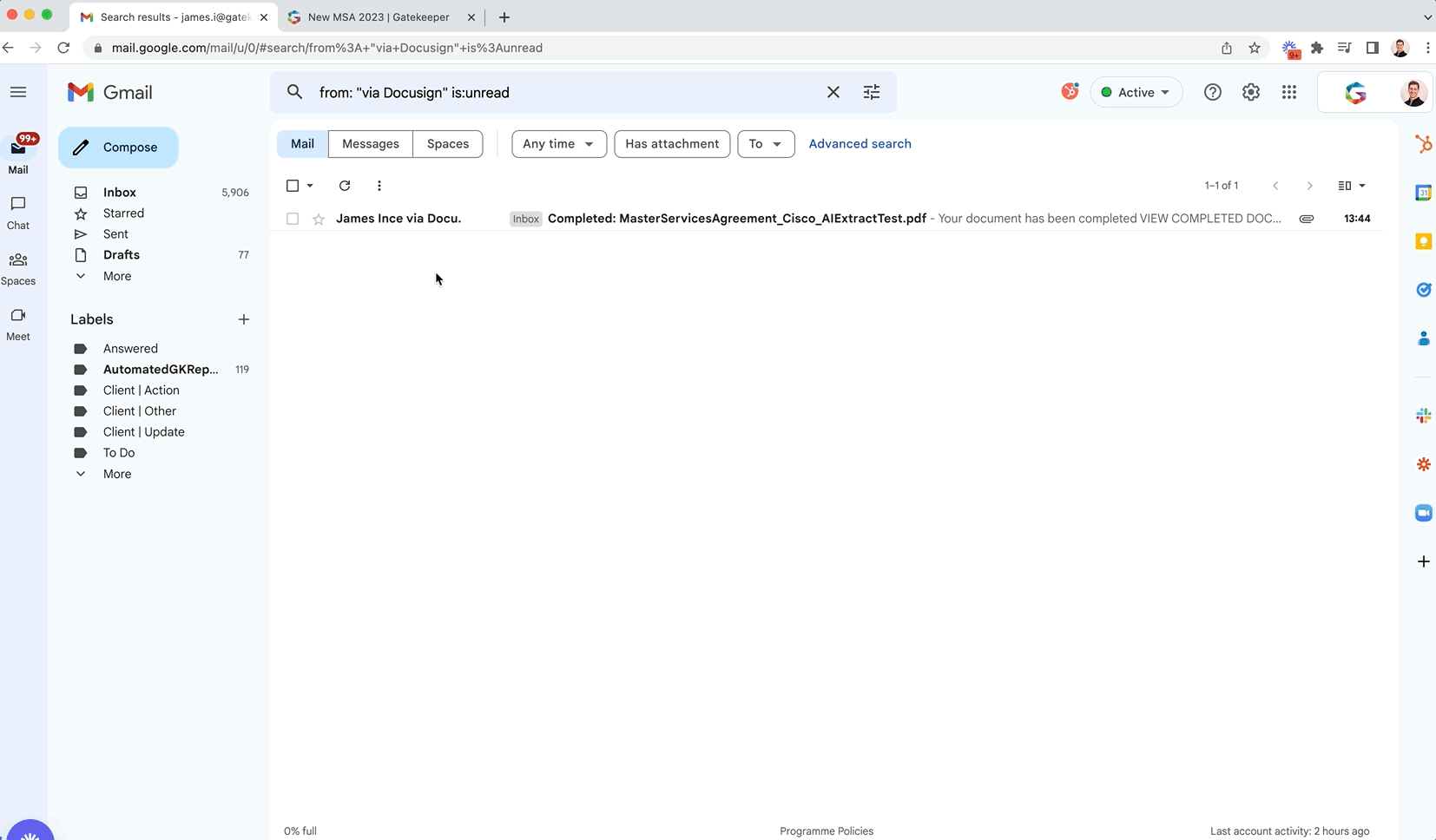Open Active status dropdown
1436x840 pixels.
pos(1136,92)
